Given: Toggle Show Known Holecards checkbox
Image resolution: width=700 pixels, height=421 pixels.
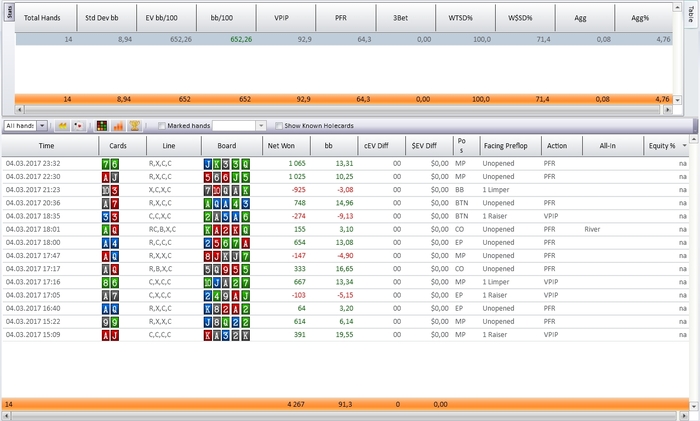Looking at the screenshot, I should [x=279, y=126].
